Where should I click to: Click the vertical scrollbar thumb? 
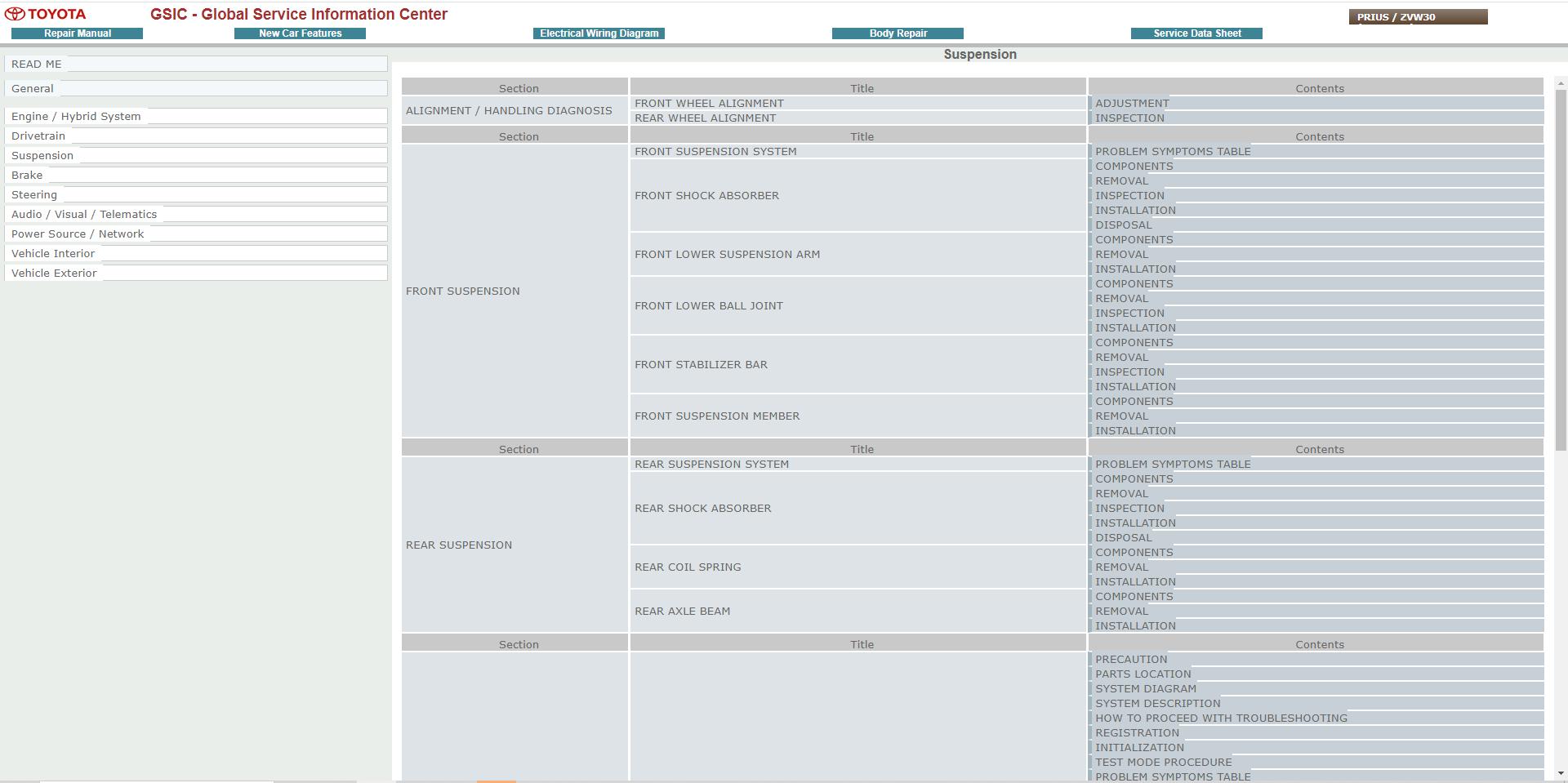(1561, 269)
